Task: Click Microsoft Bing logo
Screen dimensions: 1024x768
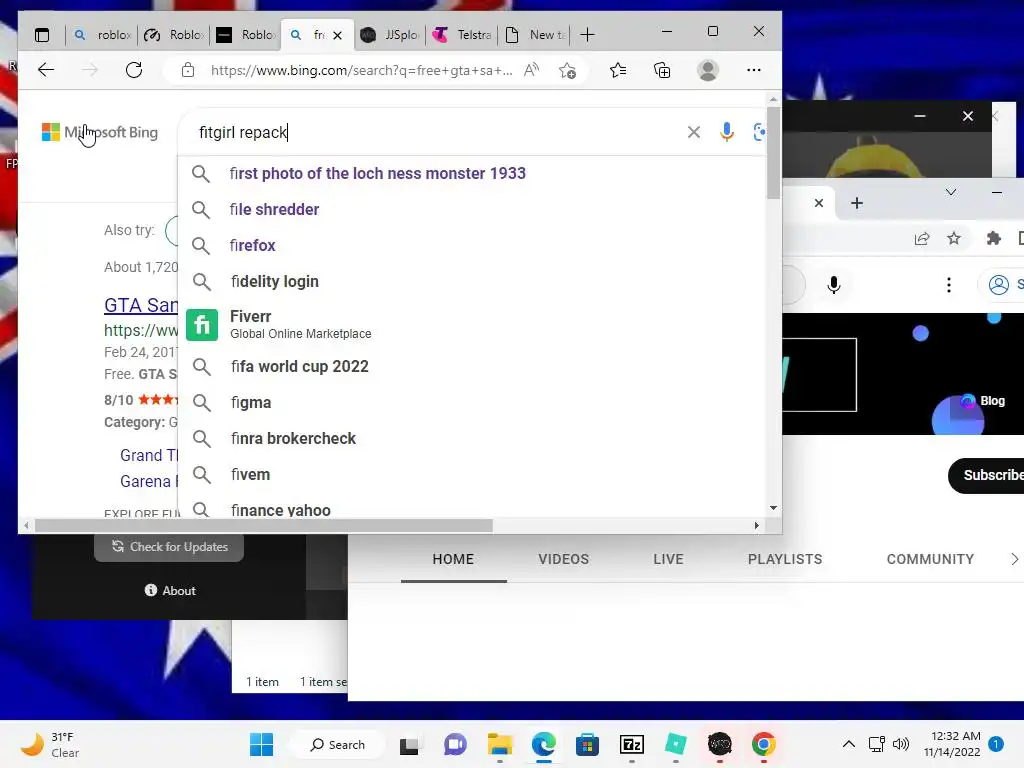Action: (100, 133)
